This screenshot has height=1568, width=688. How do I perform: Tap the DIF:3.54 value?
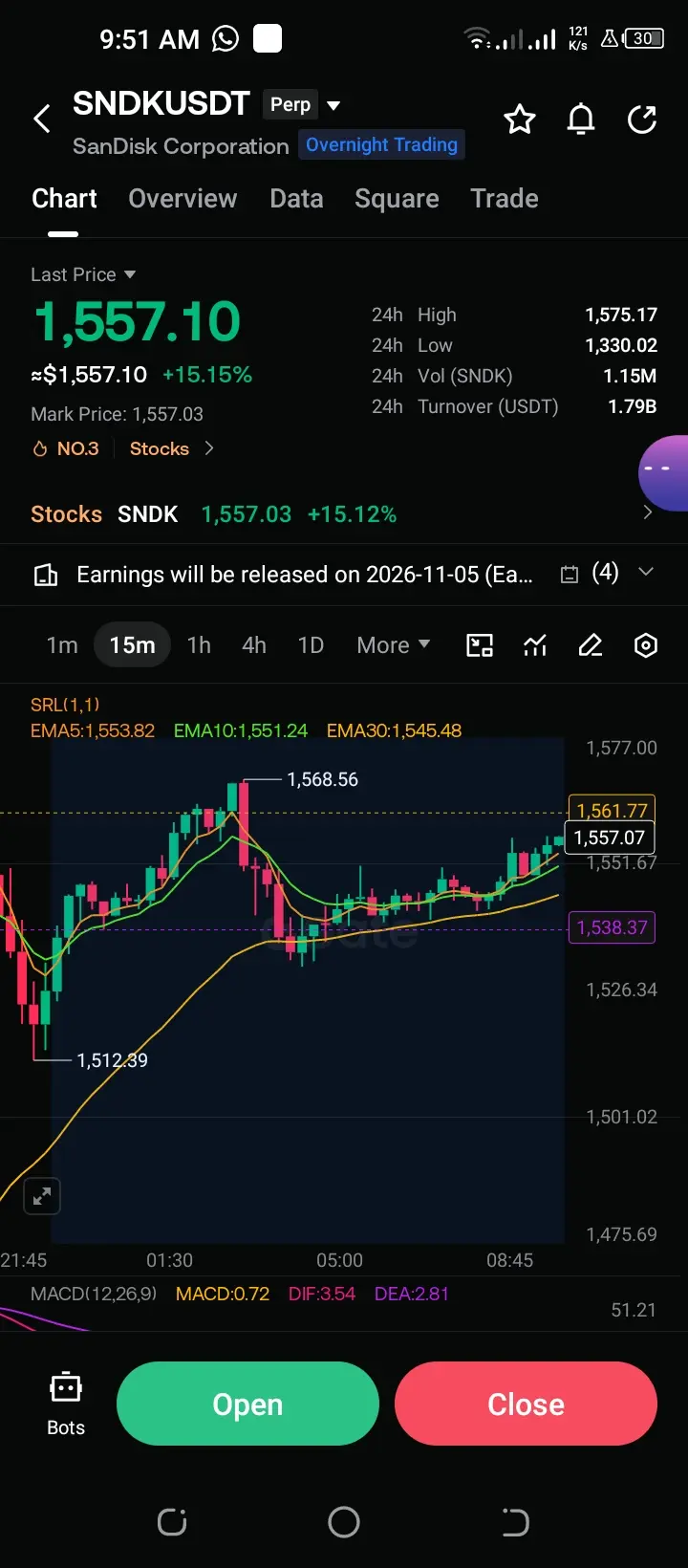pyautogui.click(x=322, y=1294)
